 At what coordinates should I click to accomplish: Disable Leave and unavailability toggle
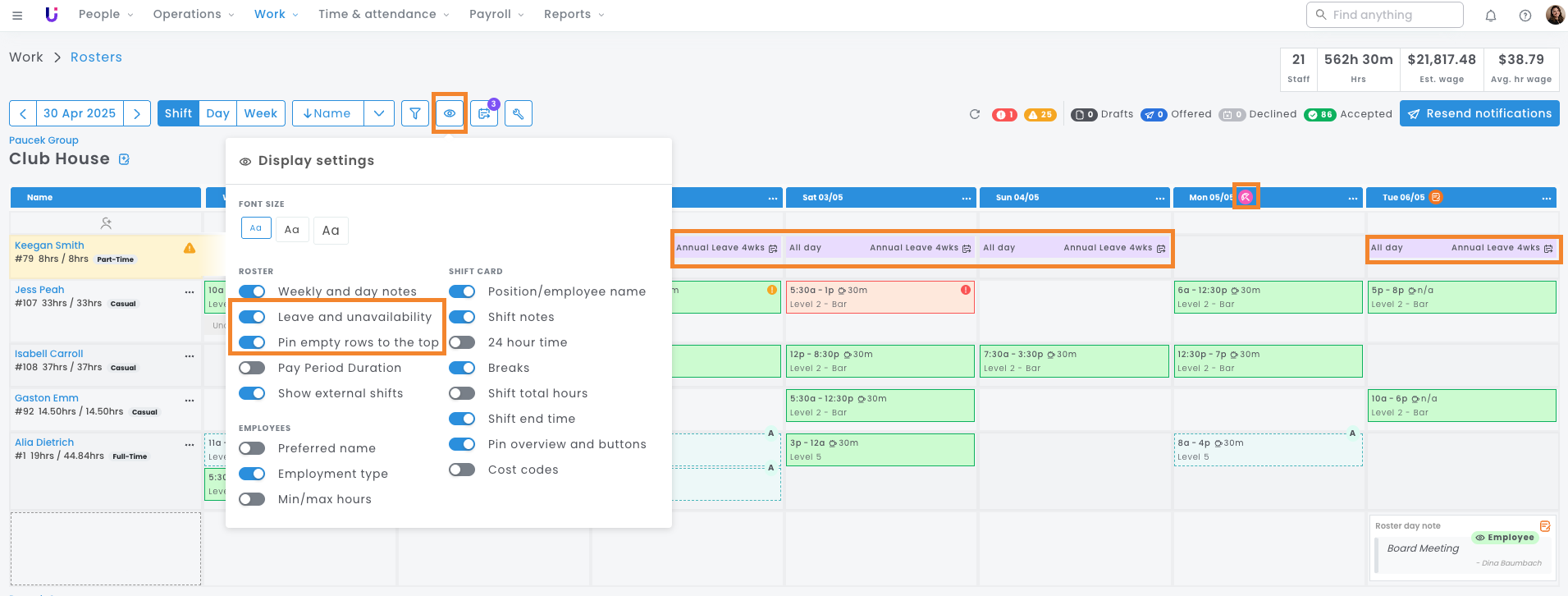point(252,317)
